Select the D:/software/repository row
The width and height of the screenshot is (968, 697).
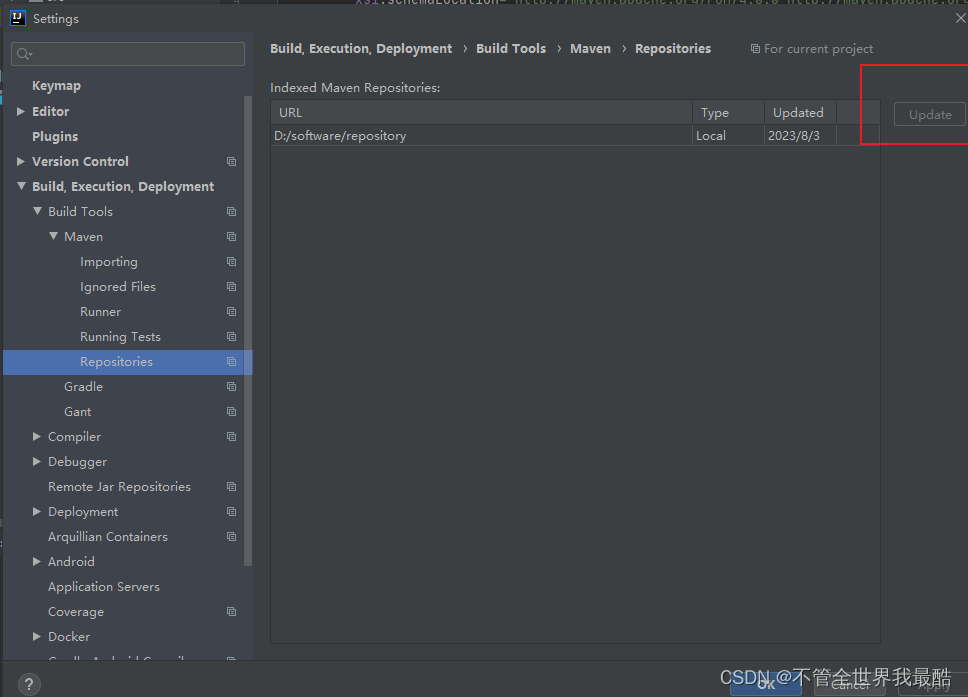click(x=575, y=135)
